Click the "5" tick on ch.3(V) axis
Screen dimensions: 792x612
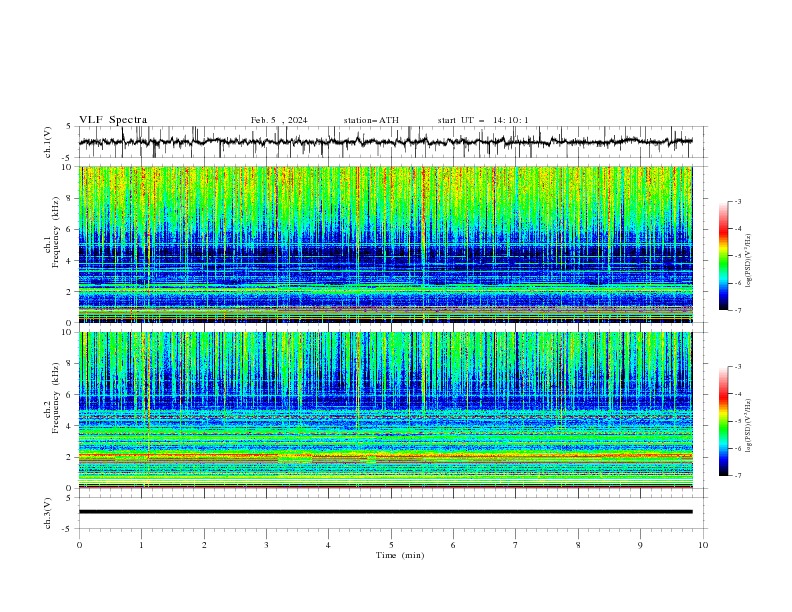tap(69, 498)
